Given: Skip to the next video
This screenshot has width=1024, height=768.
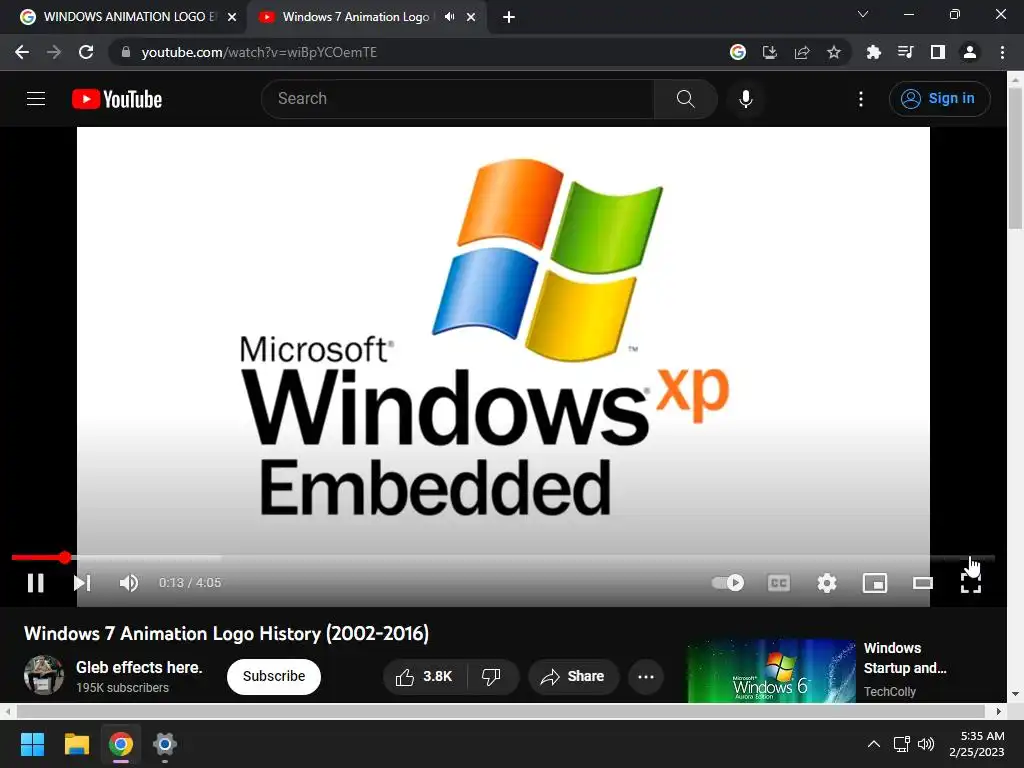Looking at the screenshot, I should tap(82, 583).
